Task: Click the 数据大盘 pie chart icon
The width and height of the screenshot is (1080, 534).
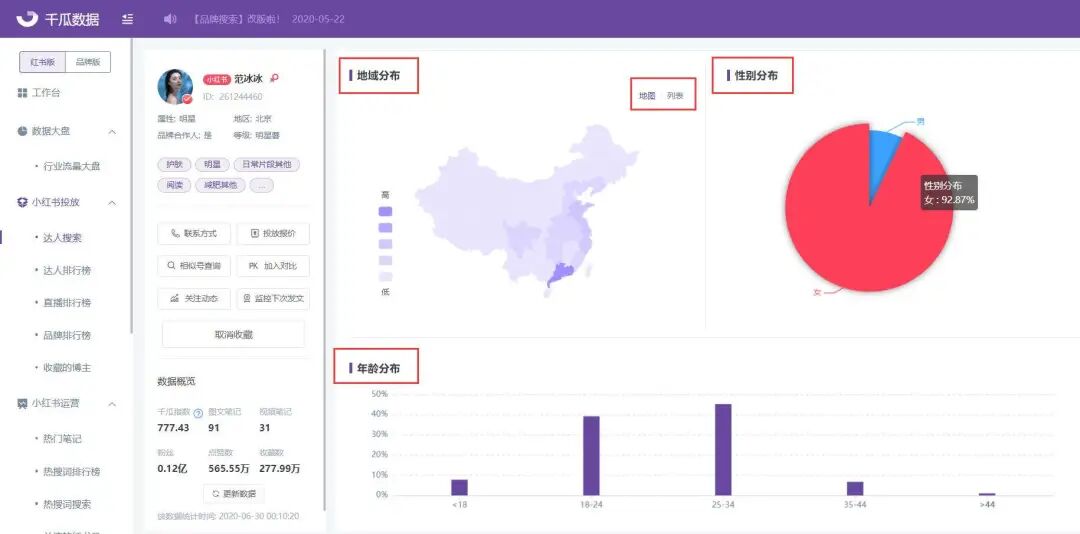Action: 22,131
